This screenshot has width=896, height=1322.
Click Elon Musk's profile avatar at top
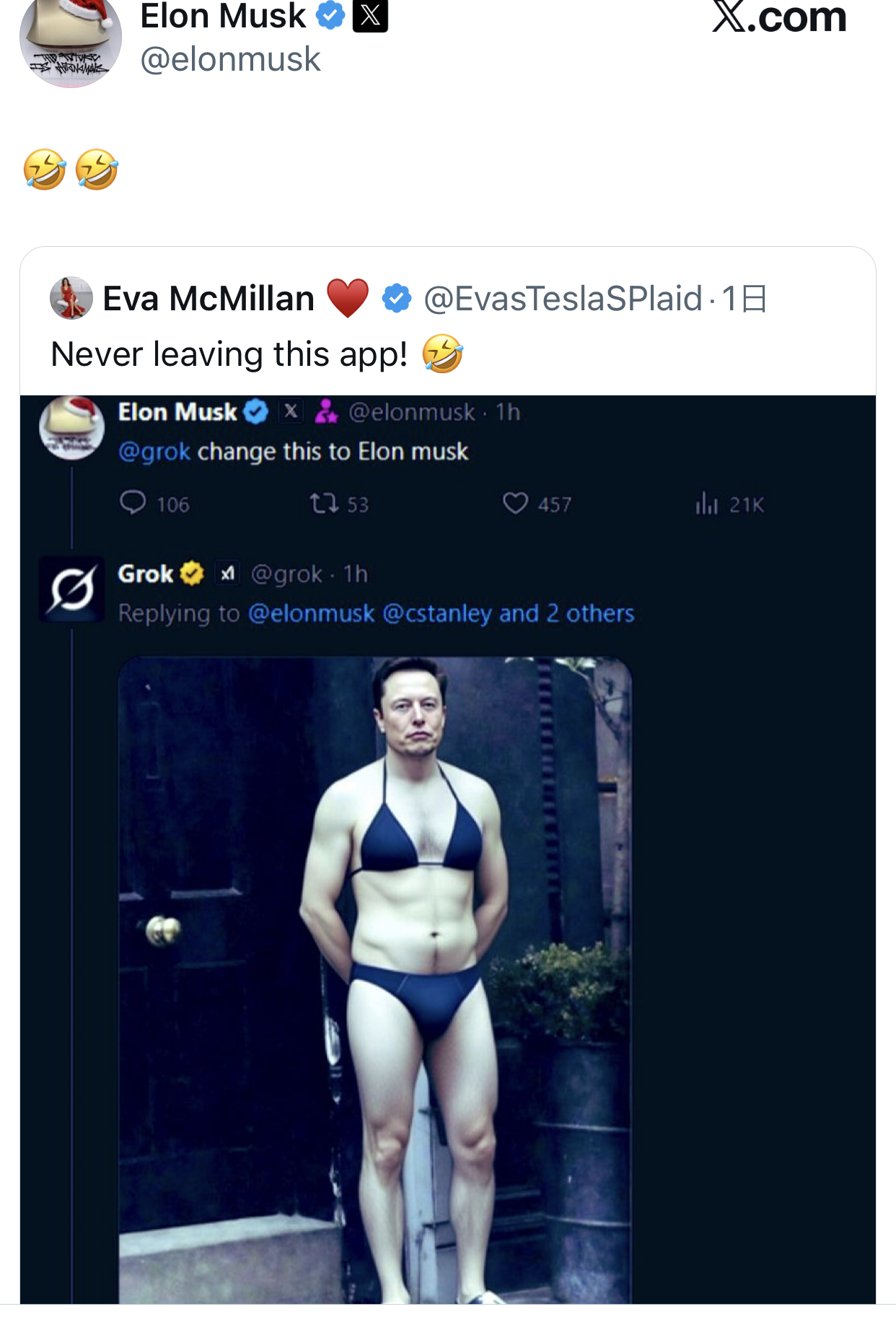click(70, 40)
